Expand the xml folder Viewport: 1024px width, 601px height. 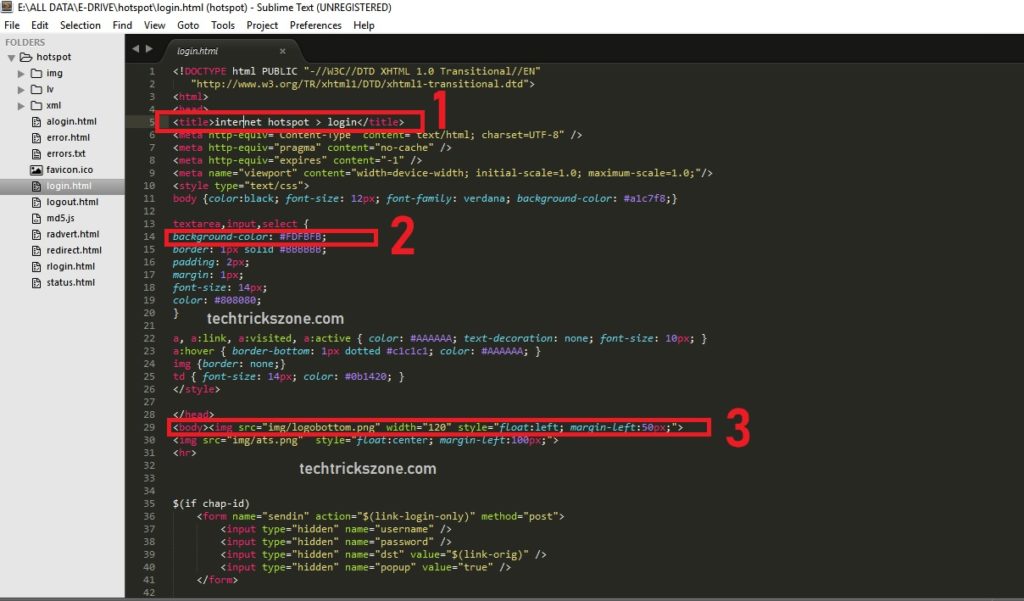click(x=21, y=106)
